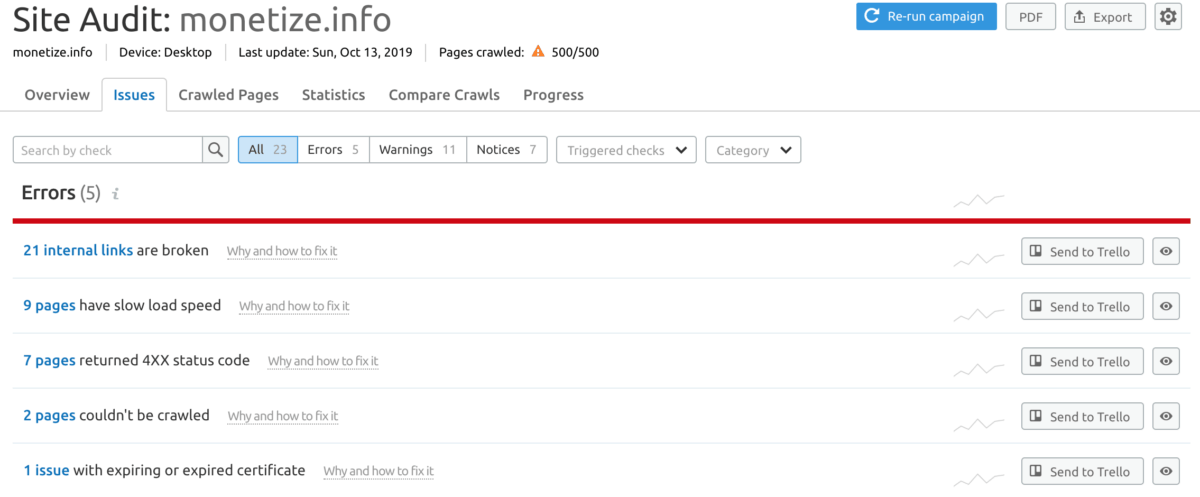This screenshot has width=1200, height=497.
Task: Hide the couldn't be crawled check
Action: 1166,417
